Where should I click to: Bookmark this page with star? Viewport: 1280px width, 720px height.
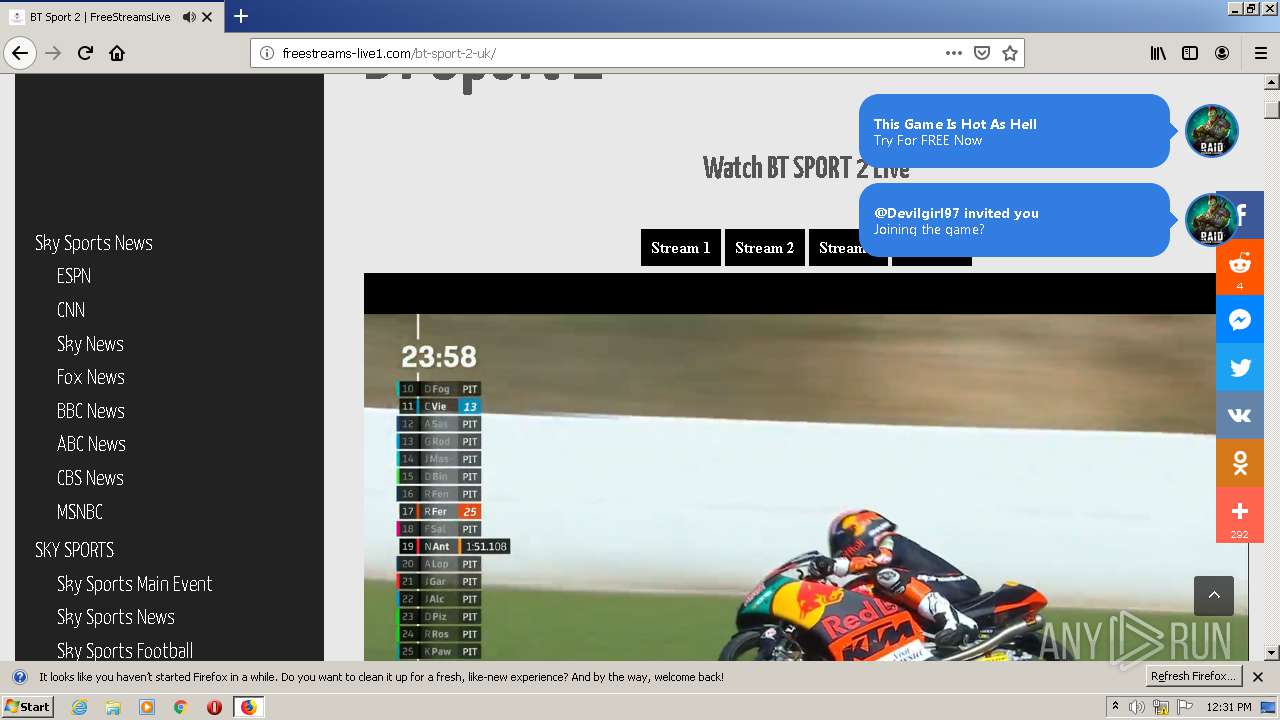pyautogui.click(x=1010, y=53)
